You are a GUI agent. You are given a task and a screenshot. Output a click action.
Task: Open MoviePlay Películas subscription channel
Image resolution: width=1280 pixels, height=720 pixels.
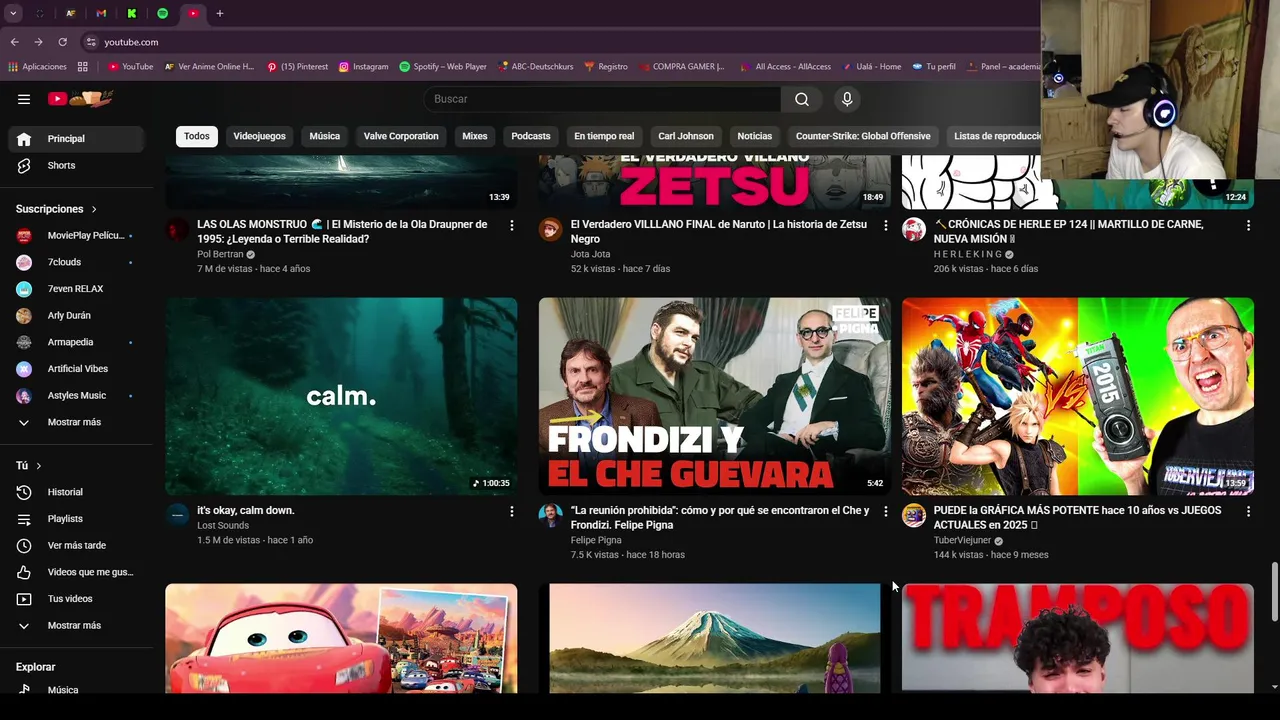click(x=76, y=235)
